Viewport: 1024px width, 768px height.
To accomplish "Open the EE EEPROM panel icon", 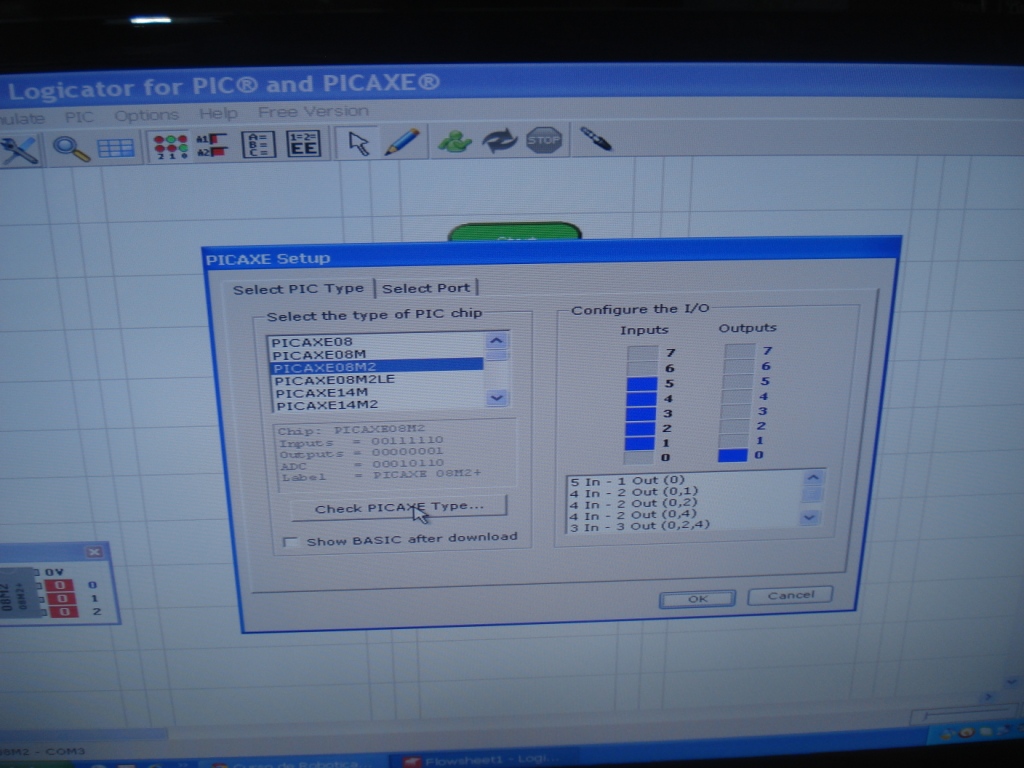I will pyautogui.click(x=304, y=144).
